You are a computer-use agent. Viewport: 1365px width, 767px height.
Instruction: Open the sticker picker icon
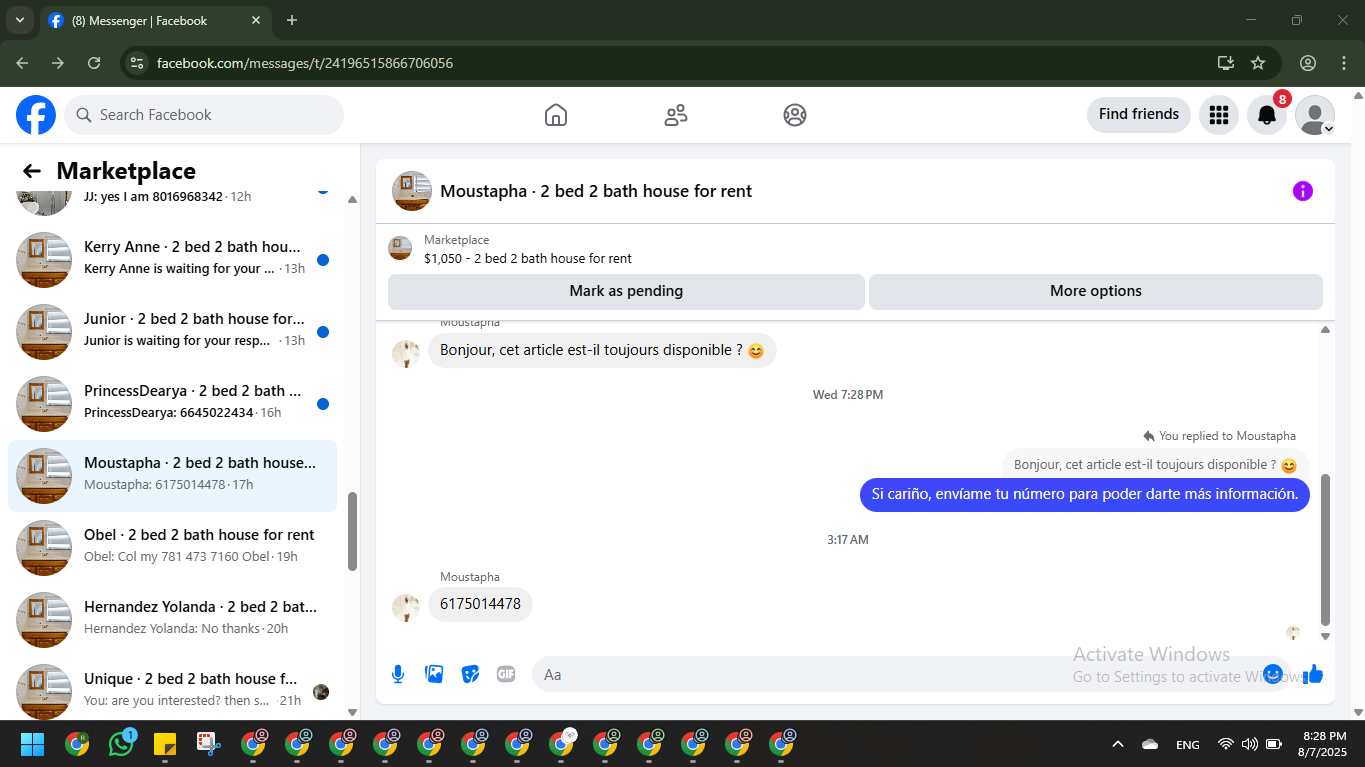pyautogui.click(x=470, y=674)
